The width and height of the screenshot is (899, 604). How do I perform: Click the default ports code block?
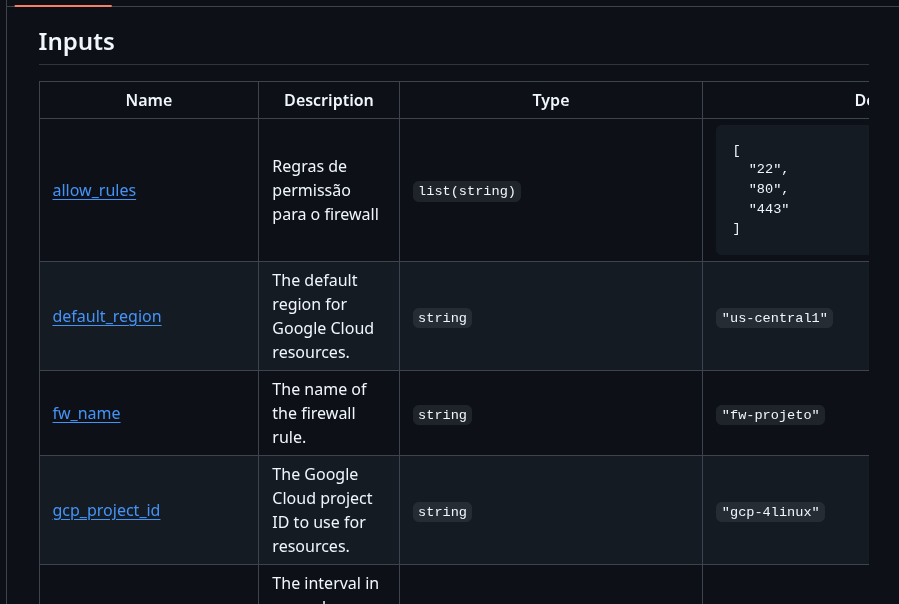[790, 188]
